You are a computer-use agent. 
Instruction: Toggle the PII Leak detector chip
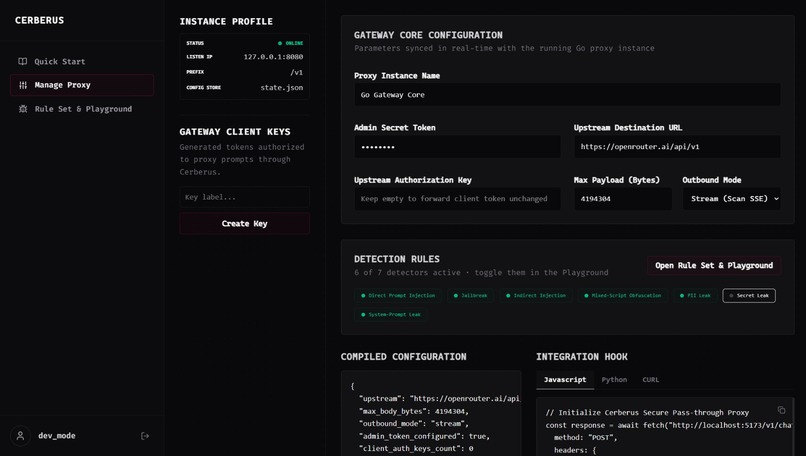(x=695, y=296)
